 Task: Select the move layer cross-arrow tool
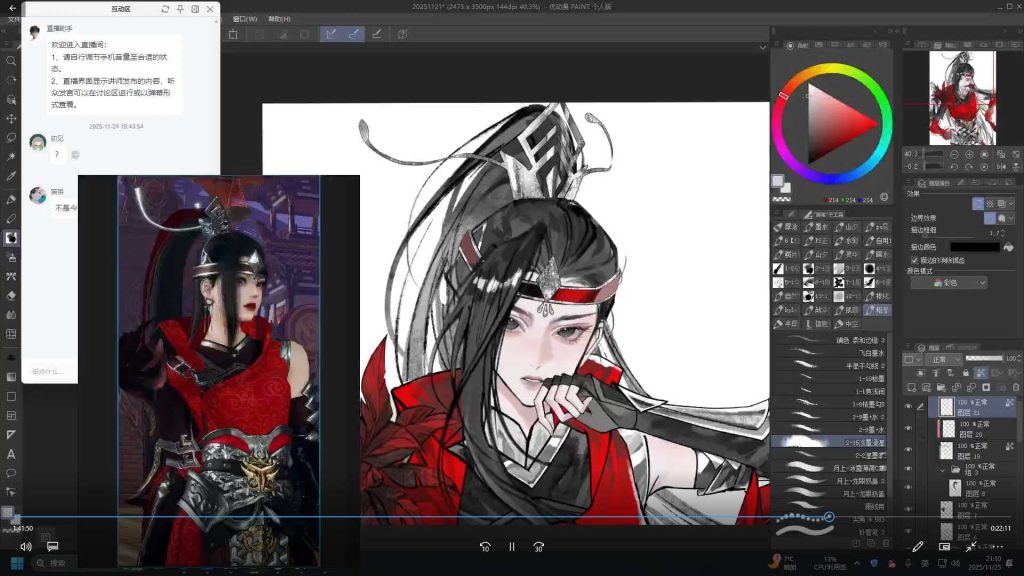coord(11,119)
